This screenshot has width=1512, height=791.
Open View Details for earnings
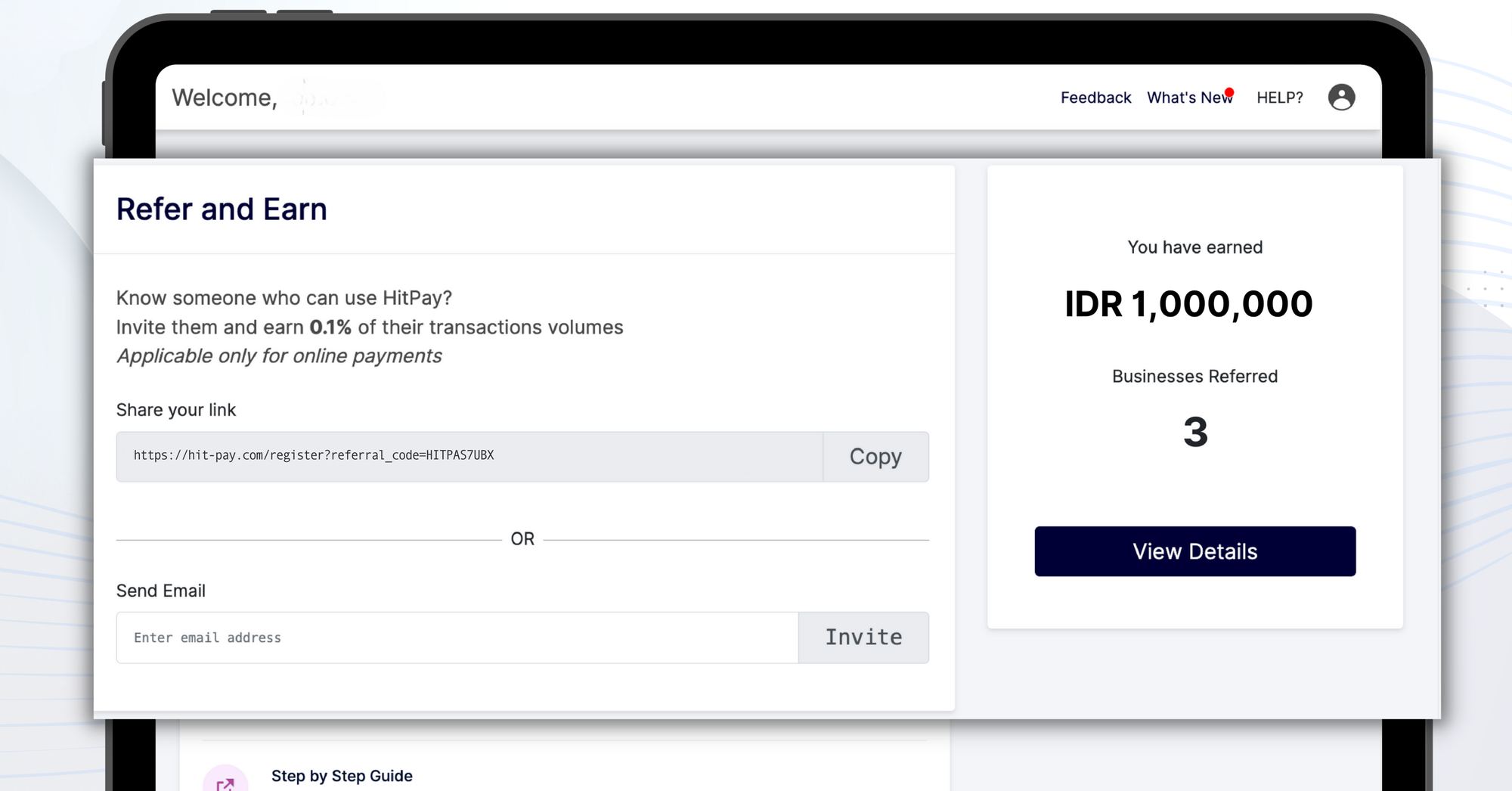pyautogui.click(x=1195, y=551)
